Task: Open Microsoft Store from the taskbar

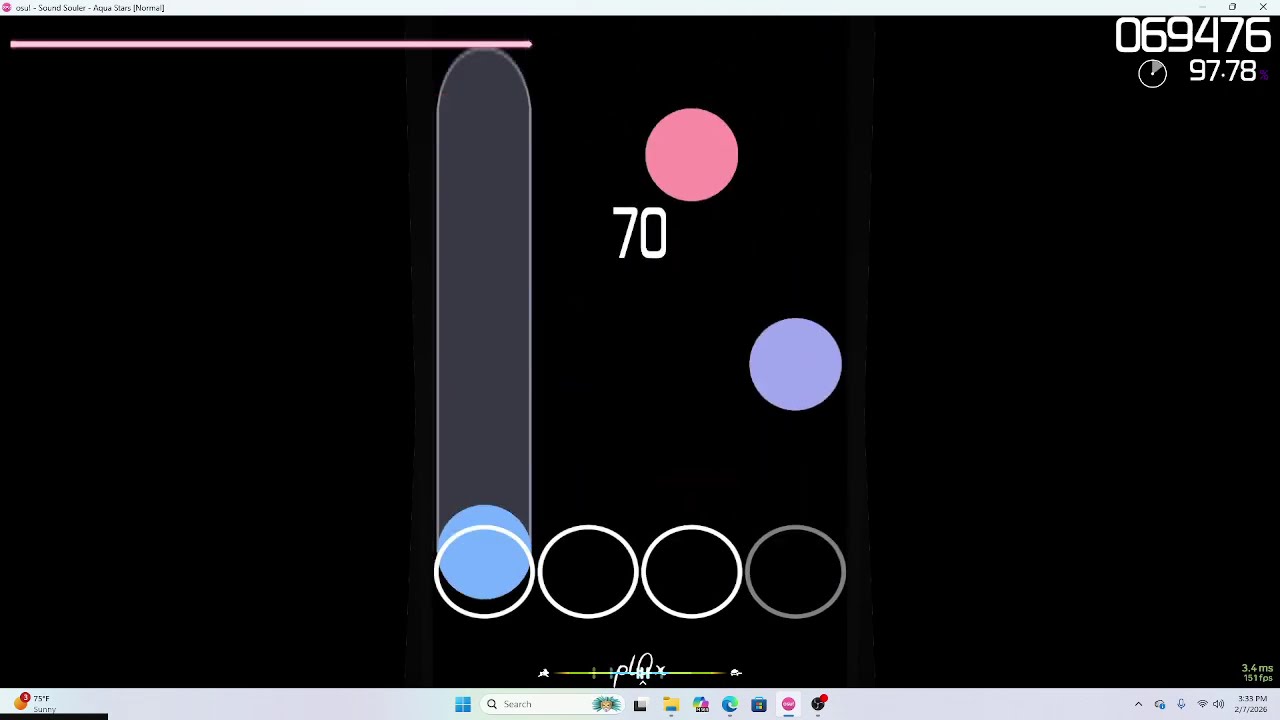Action: [759, 704]
